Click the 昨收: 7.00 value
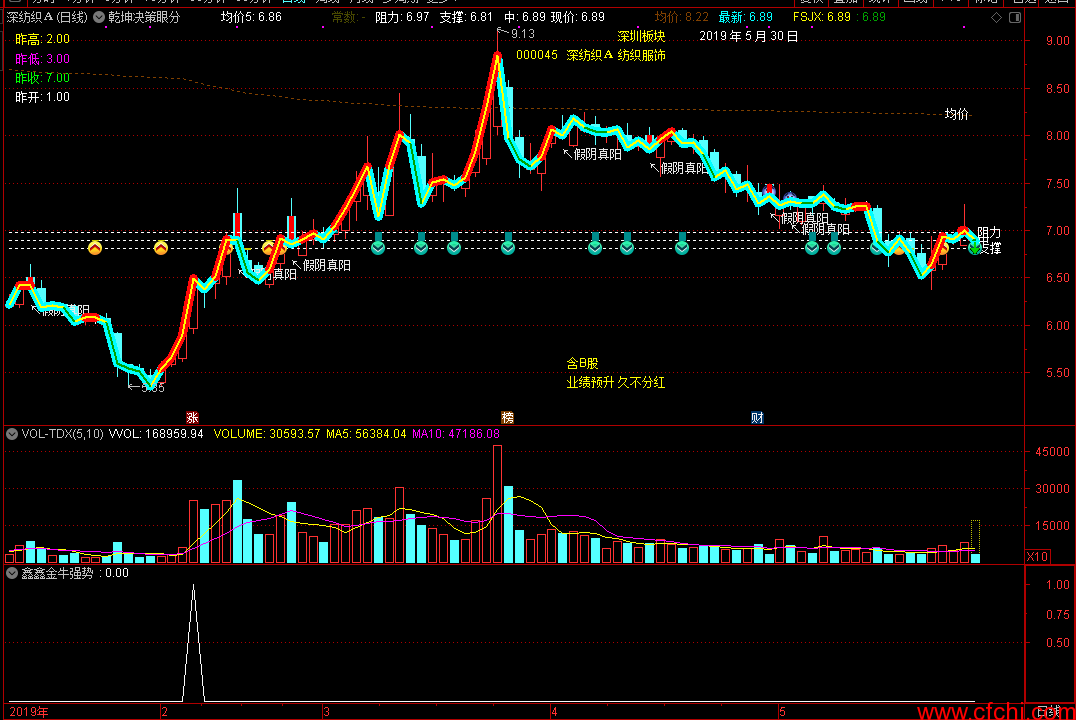Screen dimensions: 1076x720 (x=43, y=78)
